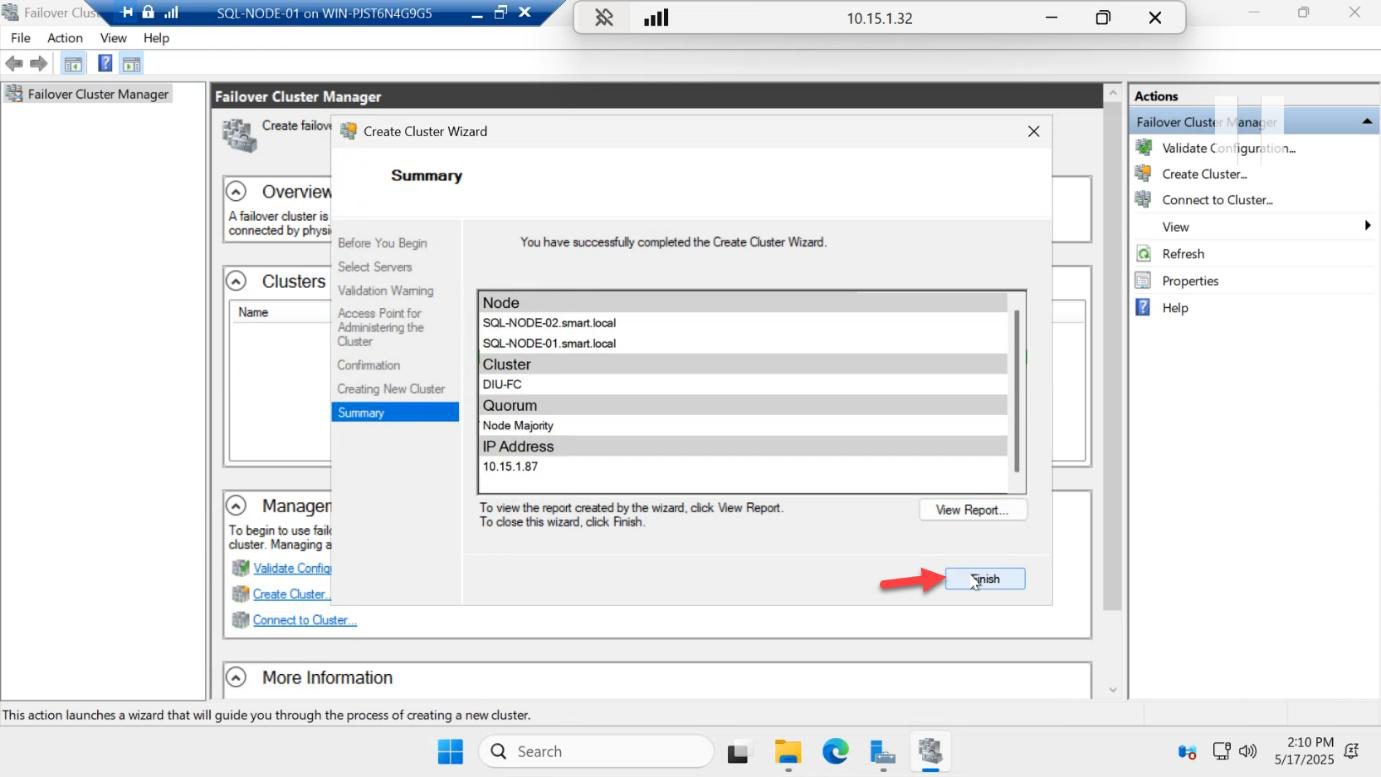Click Create Cluster link in Management
This screenshot has width=1381, height=777.
pos(291,594)
